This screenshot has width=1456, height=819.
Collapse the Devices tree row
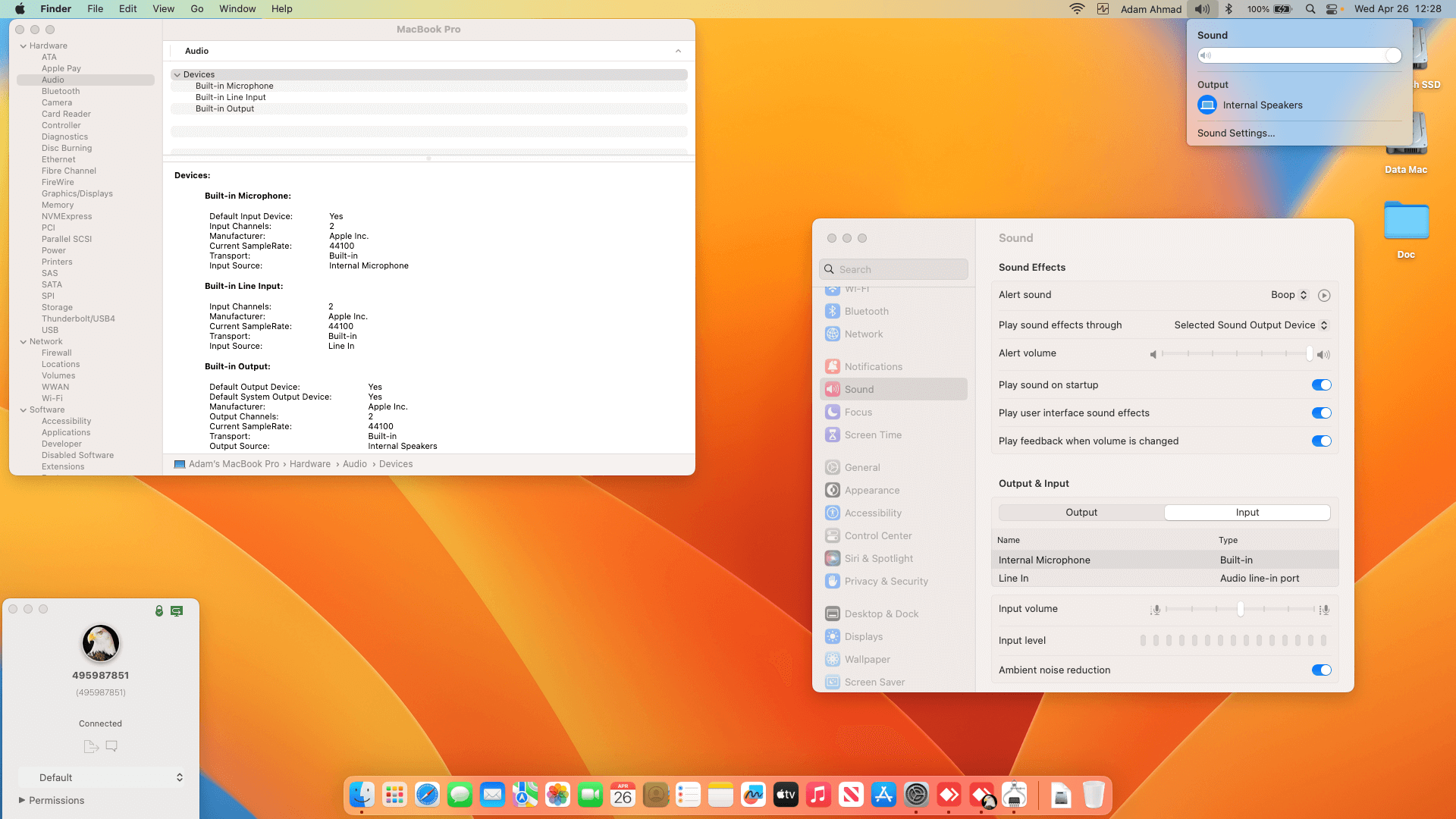177,75
